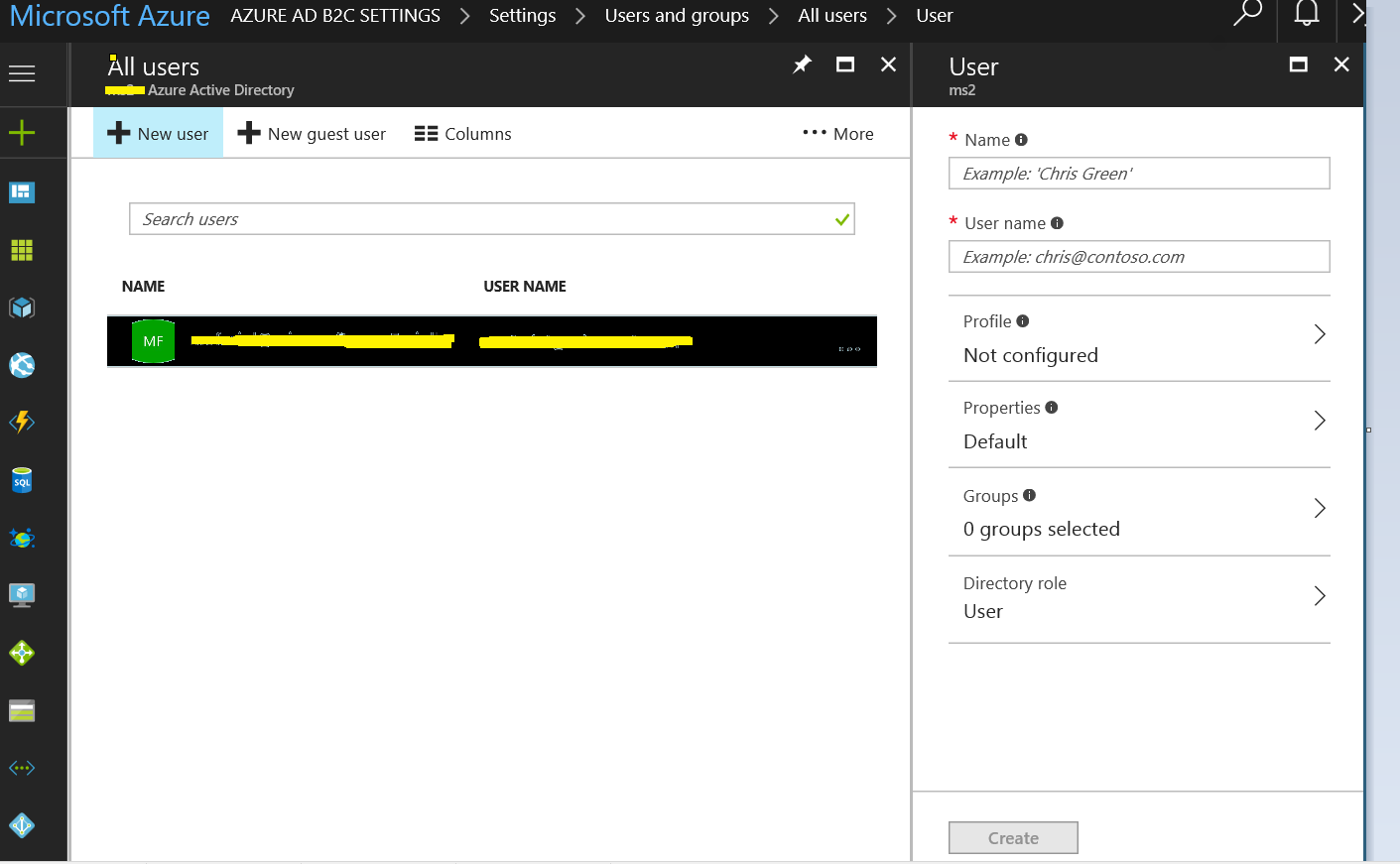Close the All users blade
The image size is (1400, 864).
tap(889, 64)
